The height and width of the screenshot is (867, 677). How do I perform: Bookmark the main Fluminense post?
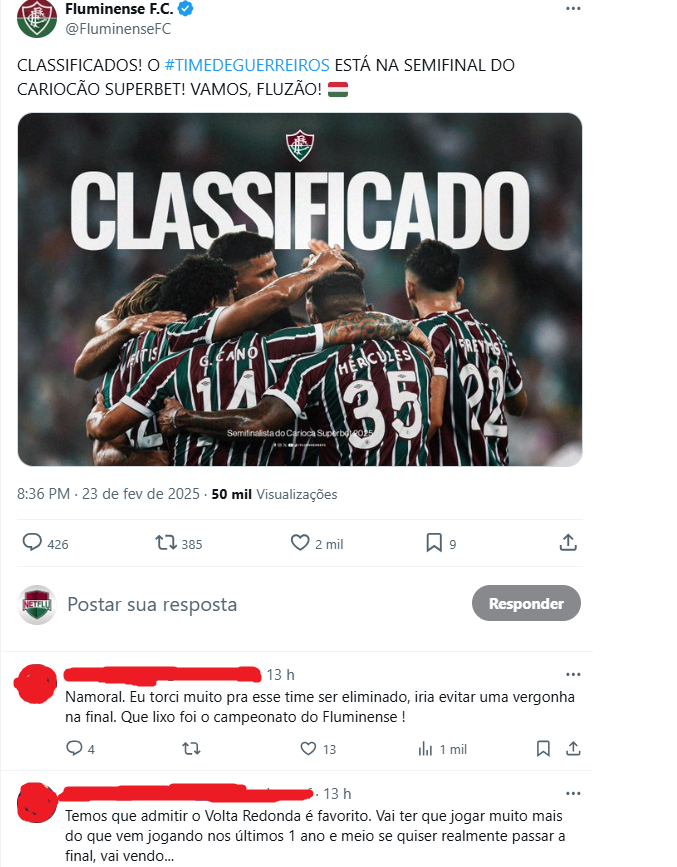pyautogui.click(x=434, y=542)
